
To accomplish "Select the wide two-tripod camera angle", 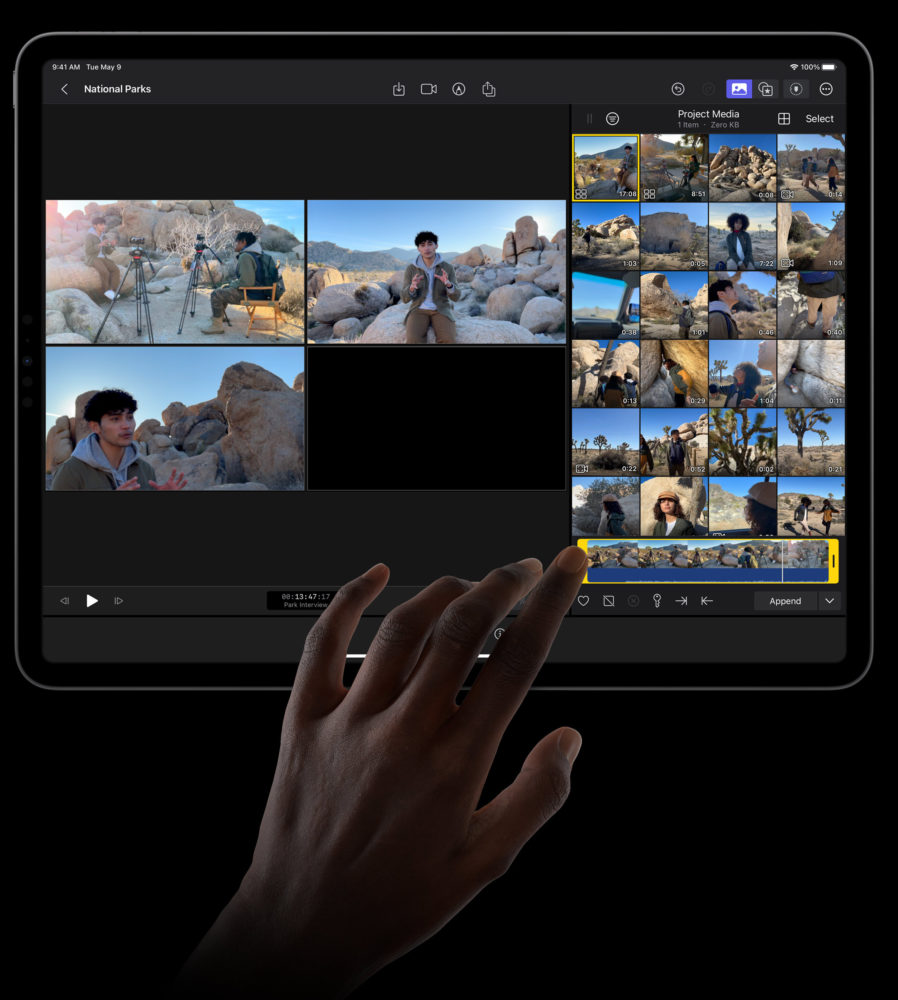I will [175, 272].
